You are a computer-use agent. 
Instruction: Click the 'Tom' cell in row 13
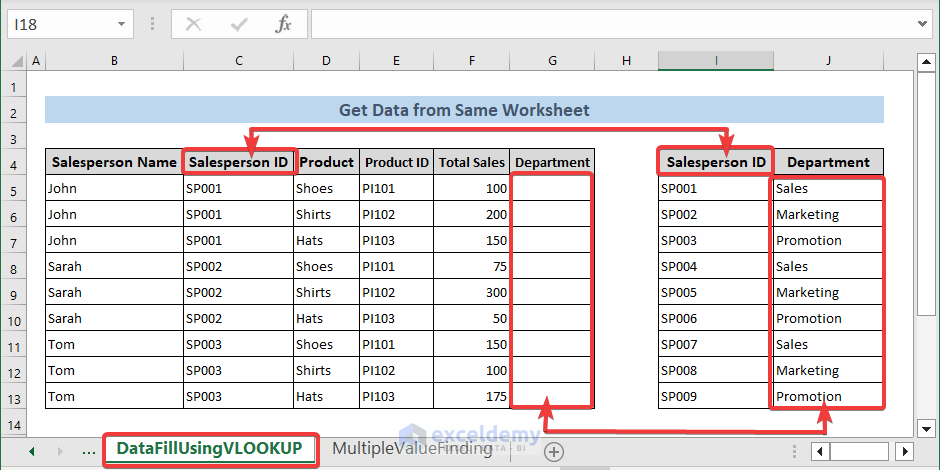pyautogui.click(x=115, y=396)
